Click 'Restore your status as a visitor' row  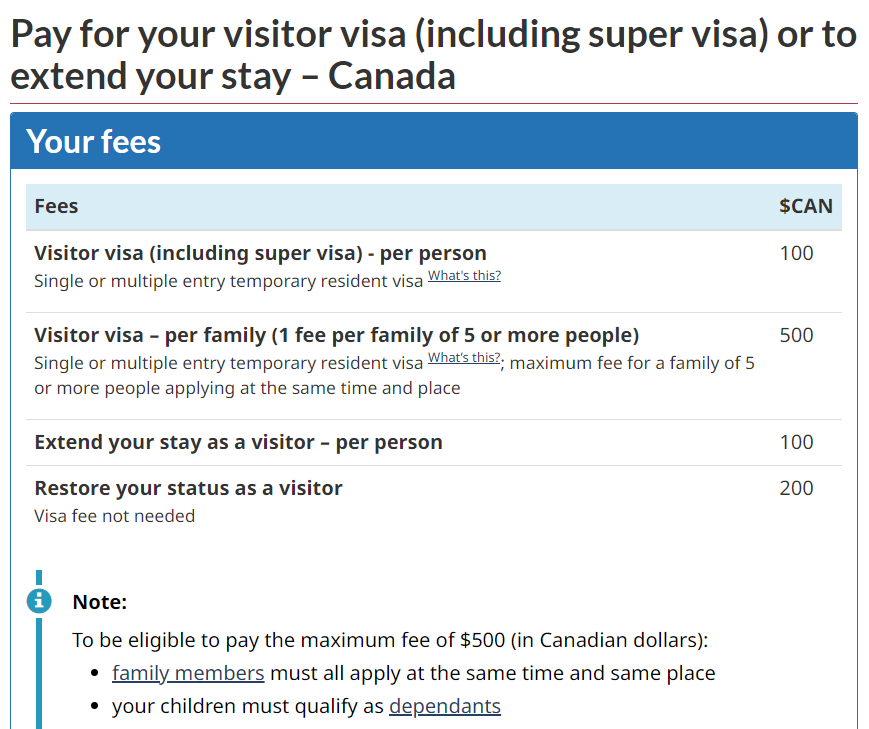click(434, 501)
